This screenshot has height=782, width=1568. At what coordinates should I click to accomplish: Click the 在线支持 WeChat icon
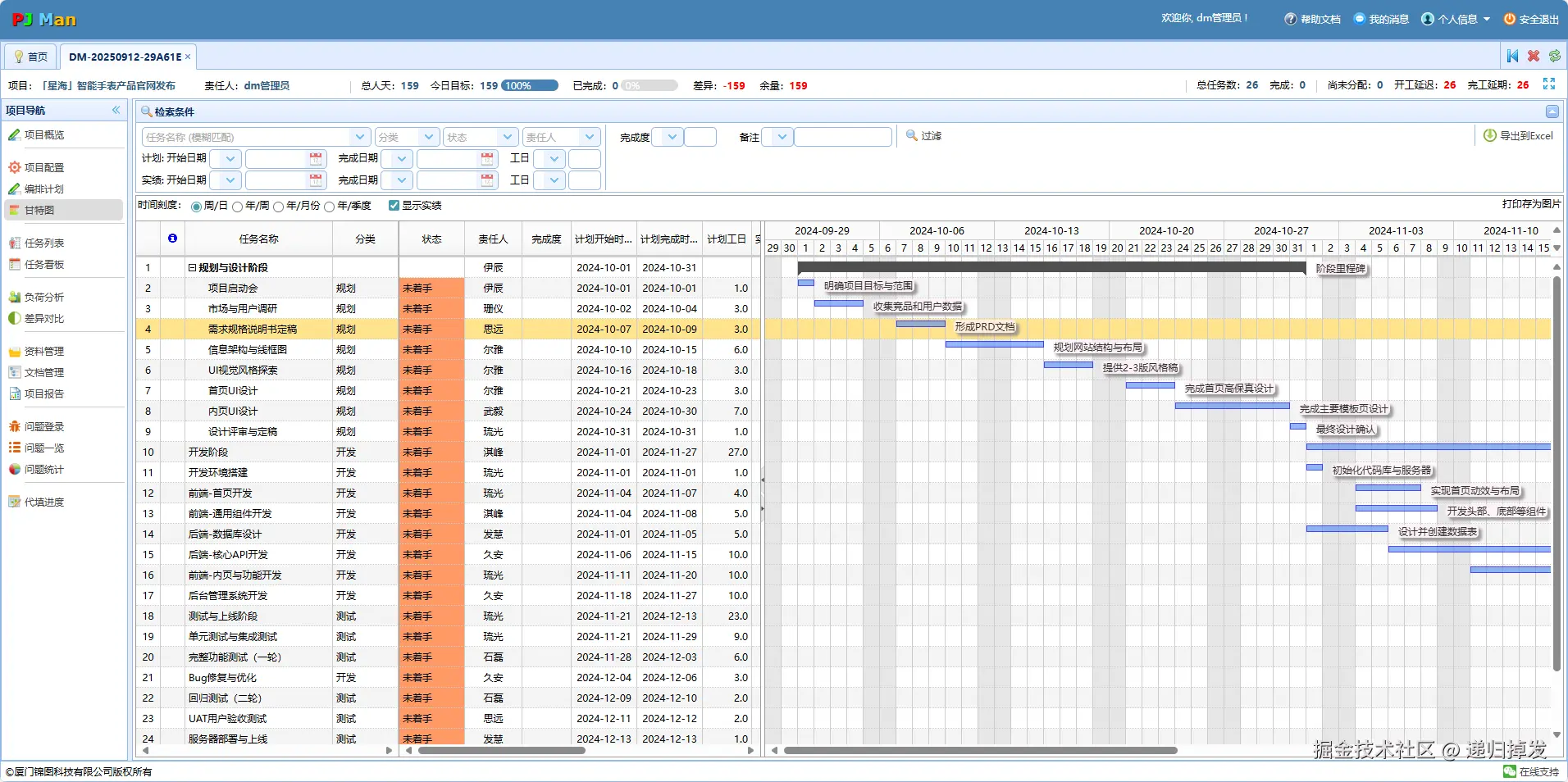tap(1510, 771)
